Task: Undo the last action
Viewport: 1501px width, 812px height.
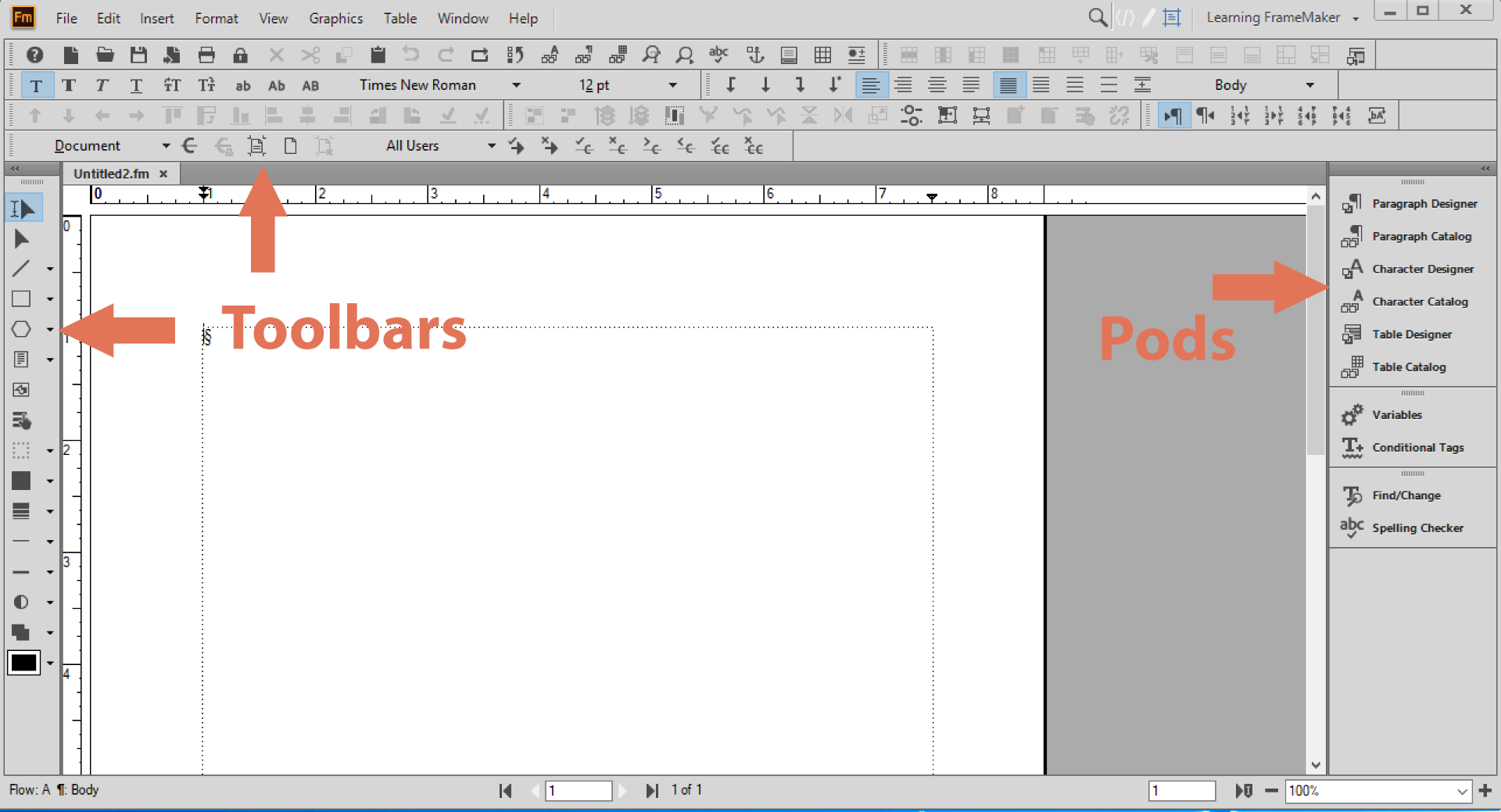Action: coord(411,55)
